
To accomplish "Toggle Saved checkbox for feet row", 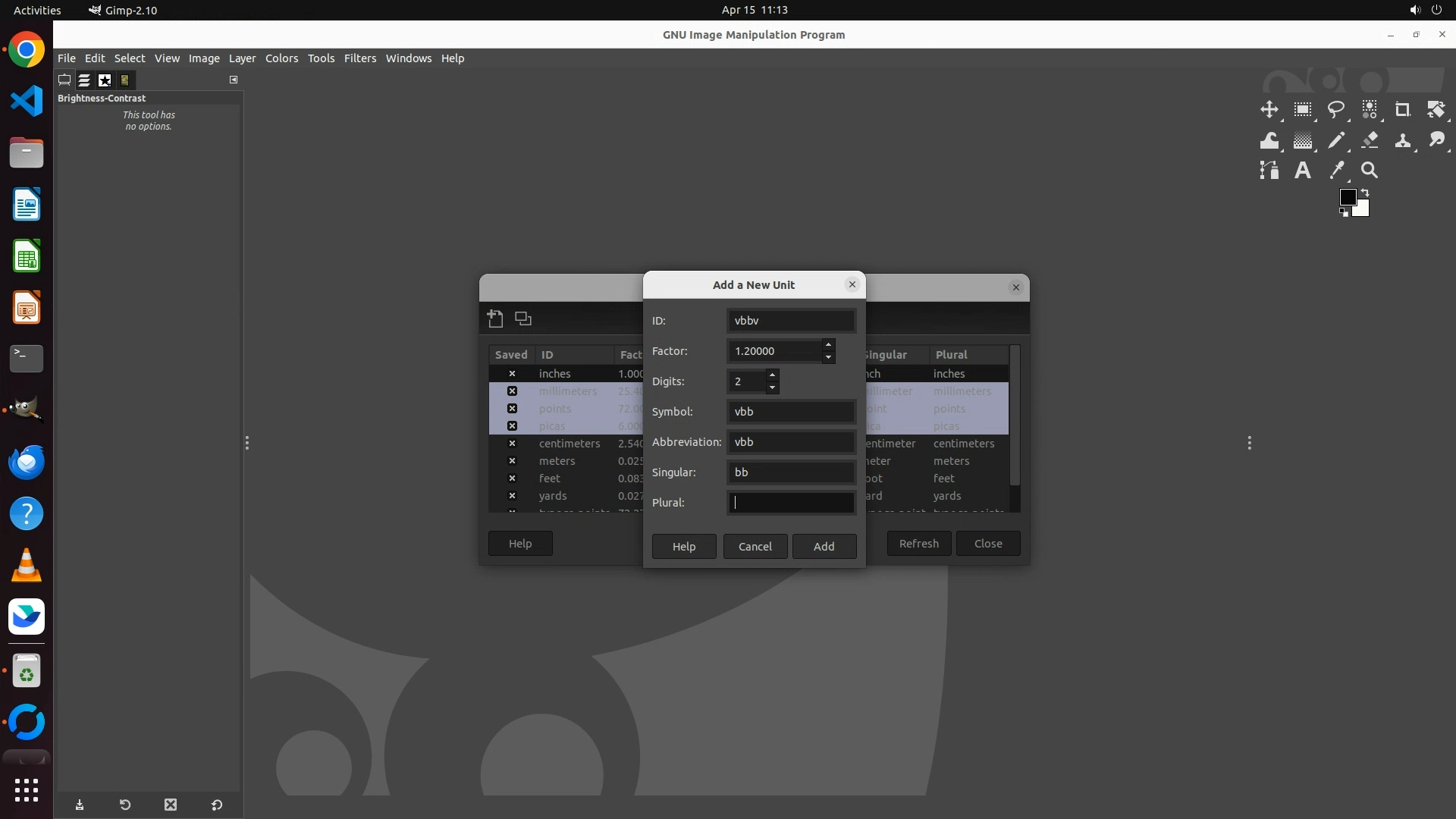I will (x=512, y=479).
